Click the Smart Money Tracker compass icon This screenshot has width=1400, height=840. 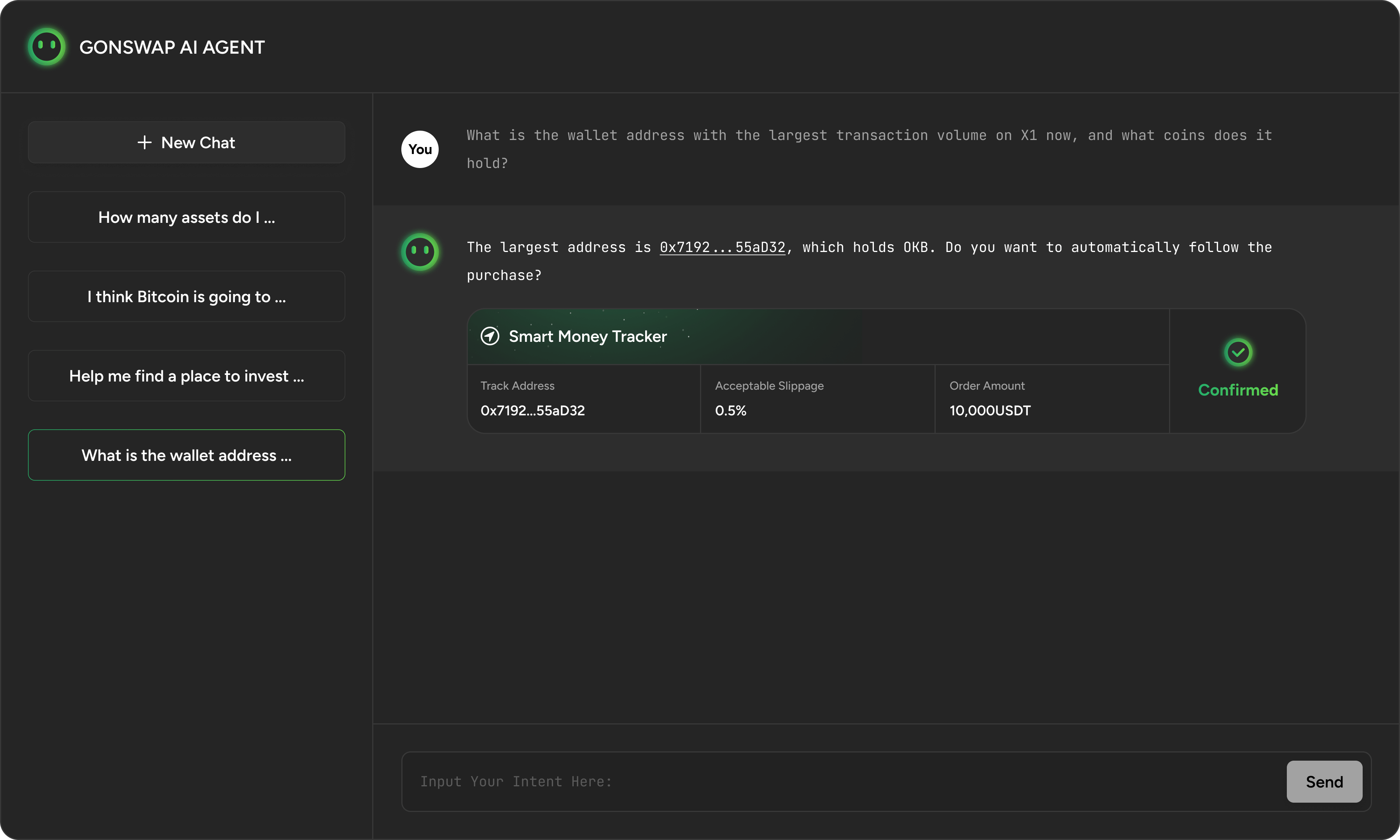tap(490, 336)
